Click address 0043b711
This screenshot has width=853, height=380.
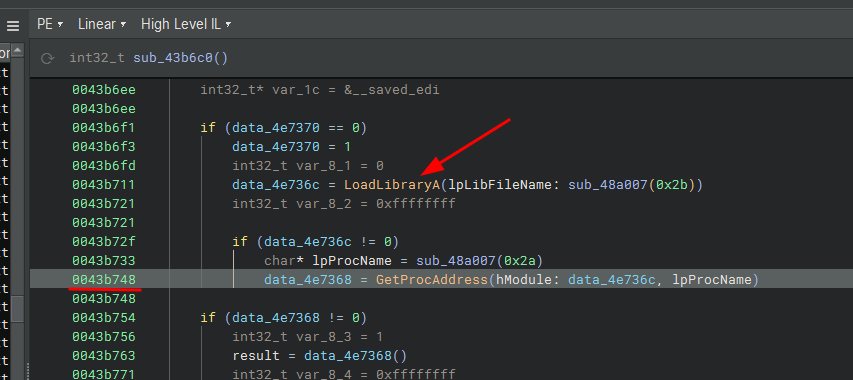[x=103, y=185]
